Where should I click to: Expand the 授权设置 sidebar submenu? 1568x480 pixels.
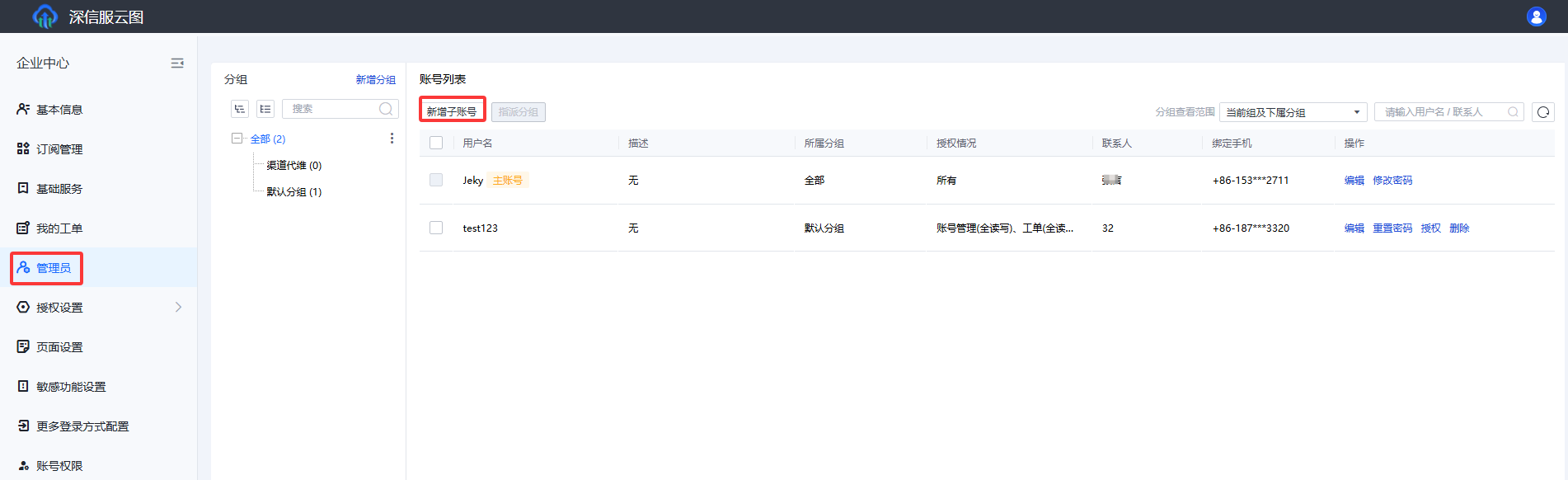click(x=178, y=308)
